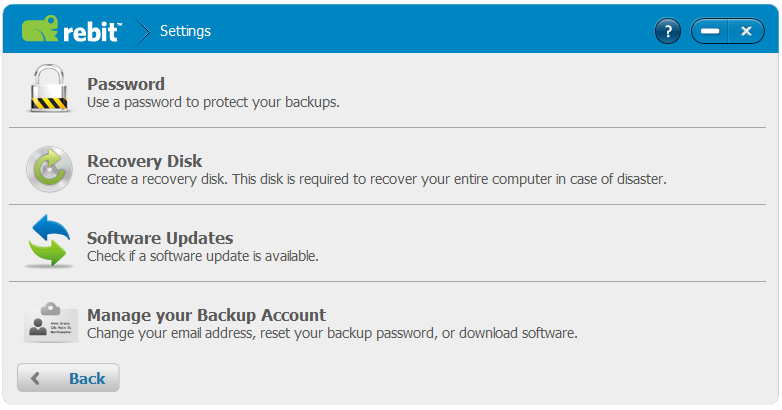
Task: Click the padlock Password icon
Action: pyautogui.click(x=49, y=88)
